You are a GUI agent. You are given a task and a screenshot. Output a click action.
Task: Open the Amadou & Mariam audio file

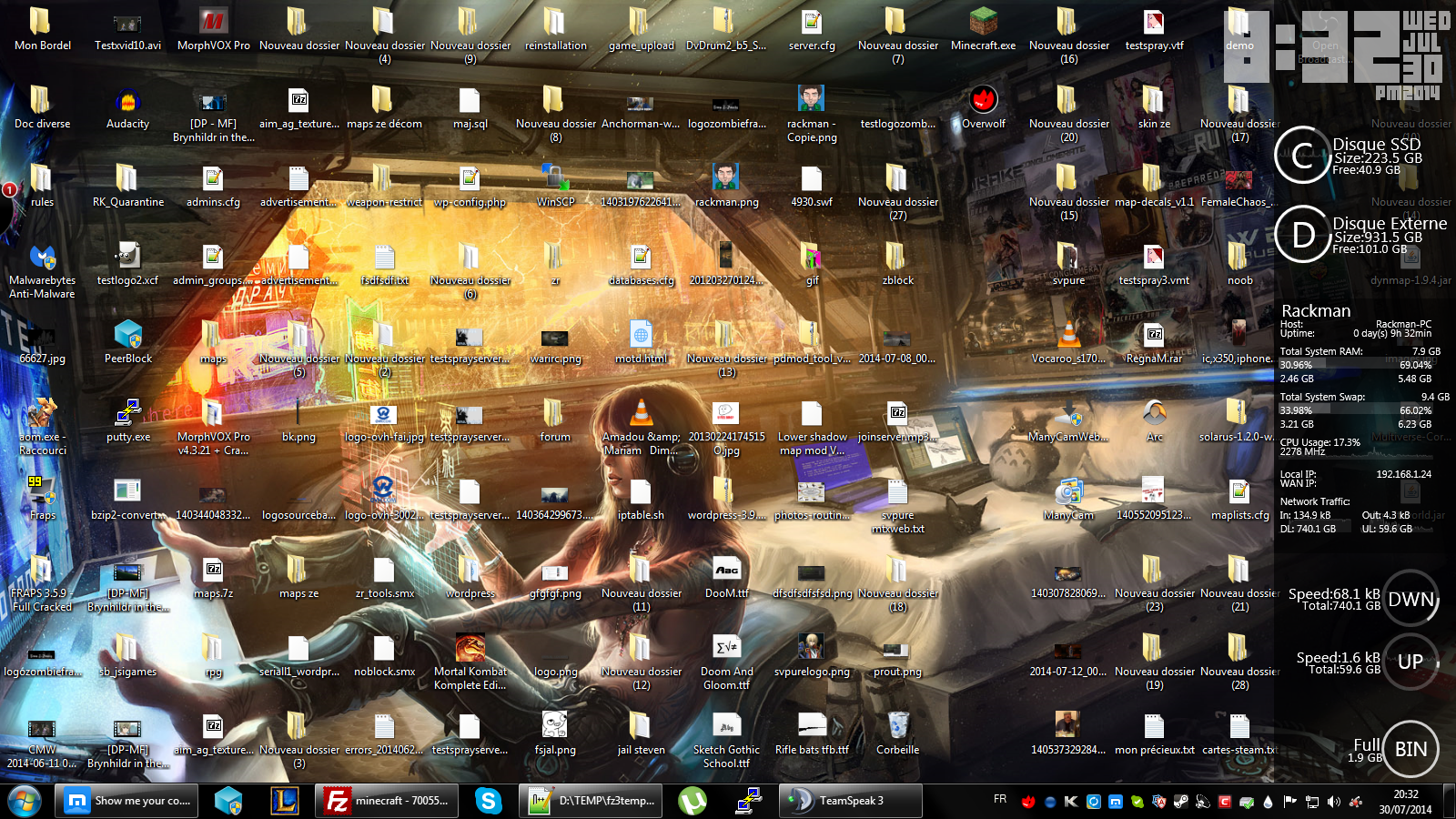point(641,428)
